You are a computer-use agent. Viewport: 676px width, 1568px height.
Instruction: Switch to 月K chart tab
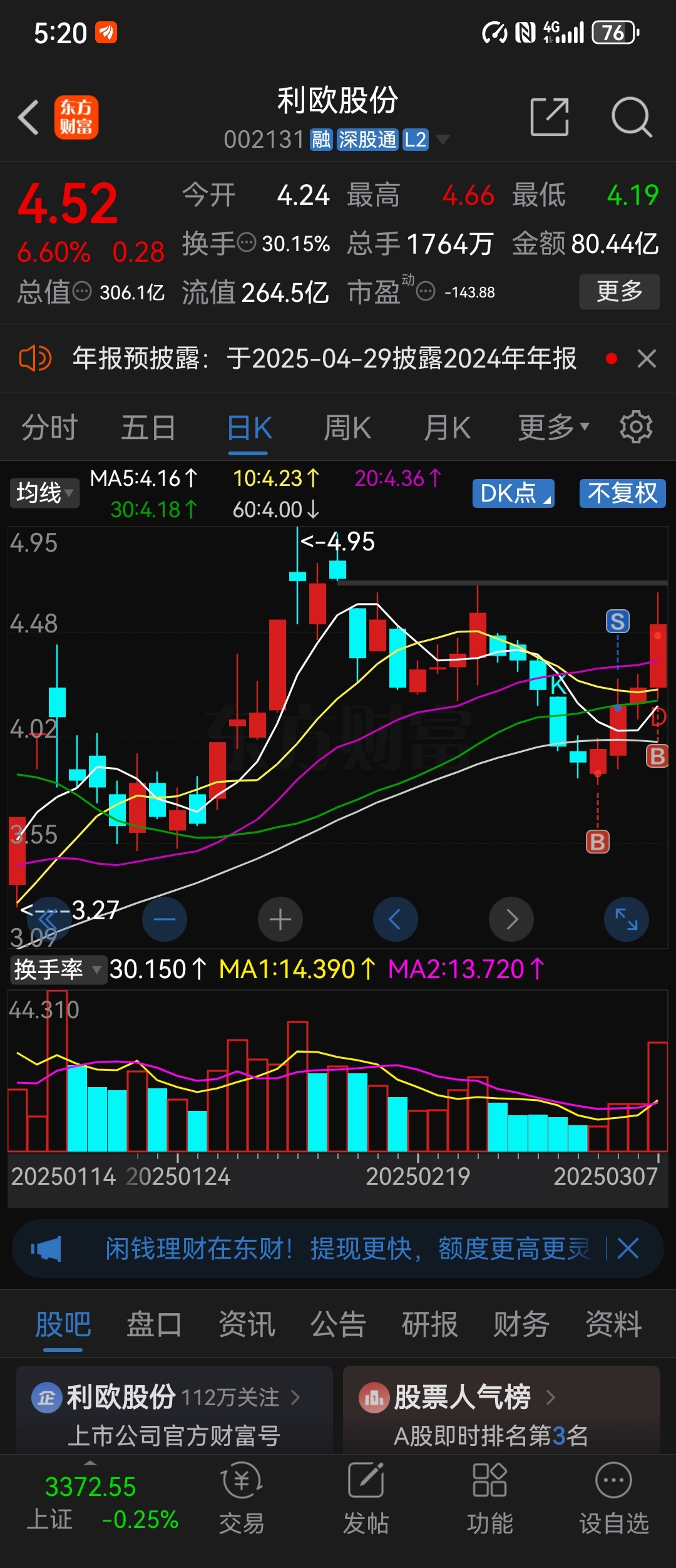(x=447, y=428)
